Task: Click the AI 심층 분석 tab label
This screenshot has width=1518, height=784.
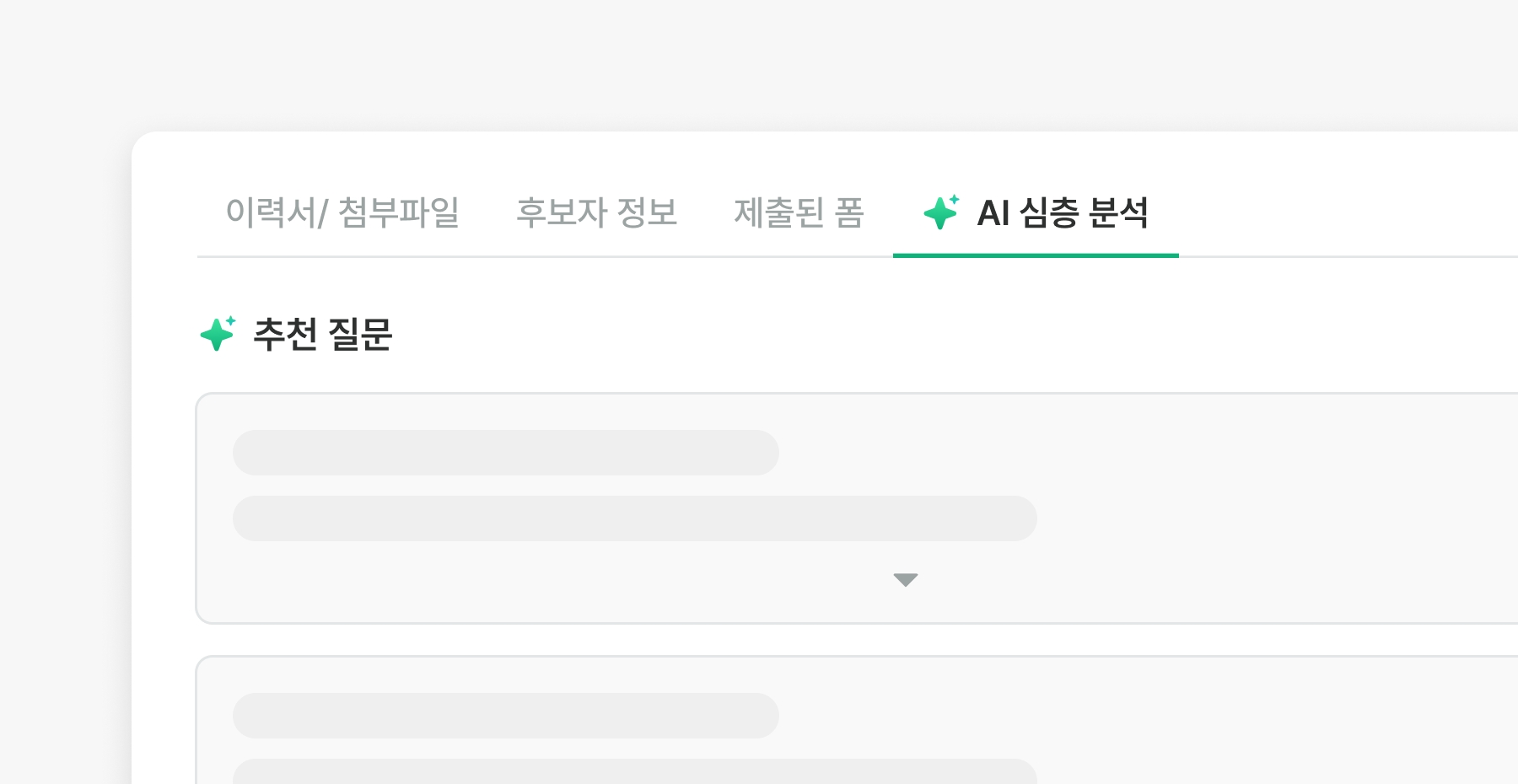Action: 1062,212
